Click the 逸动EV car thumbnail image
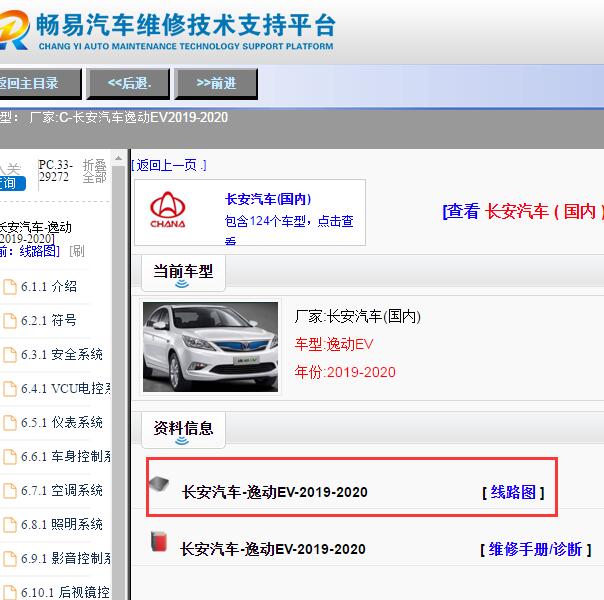Screen dimensions: 604x600 (210, 347)
